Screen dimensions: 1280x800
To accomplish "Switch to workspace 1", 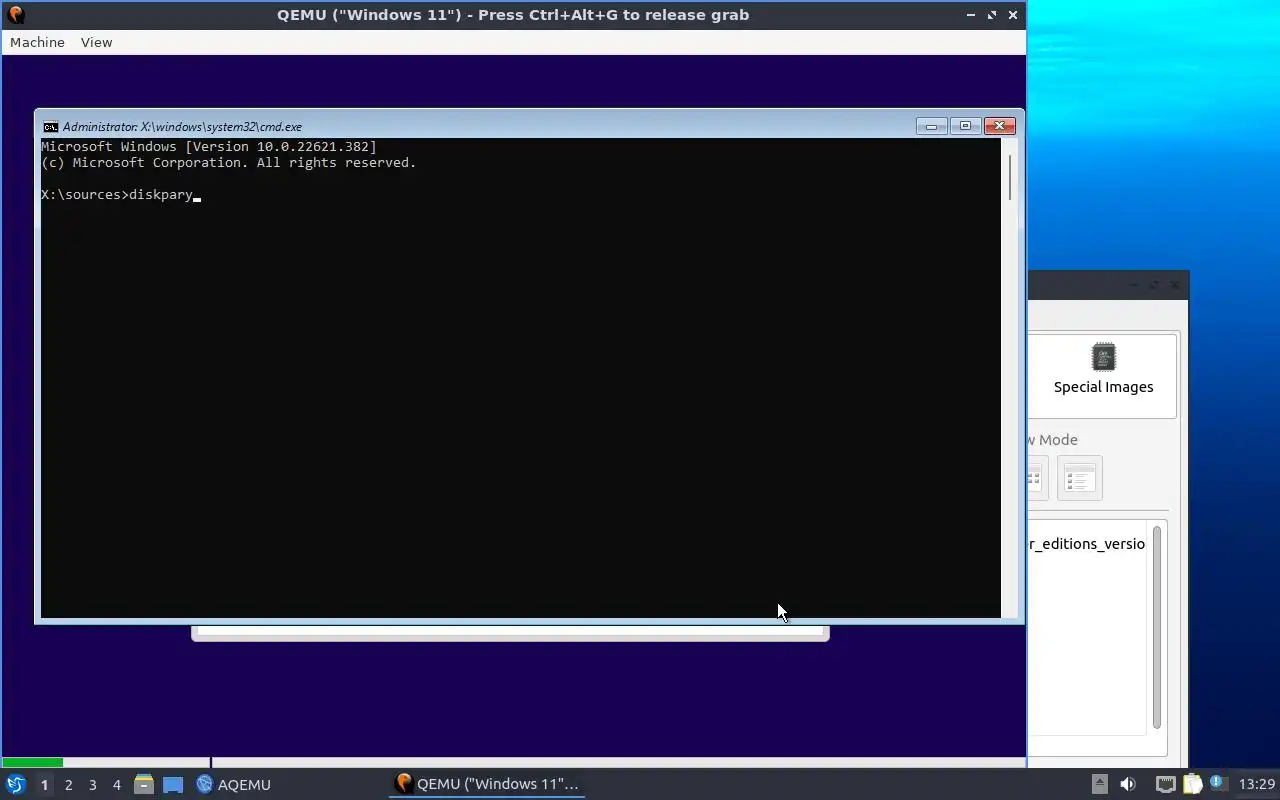I will tap(44, 785).
